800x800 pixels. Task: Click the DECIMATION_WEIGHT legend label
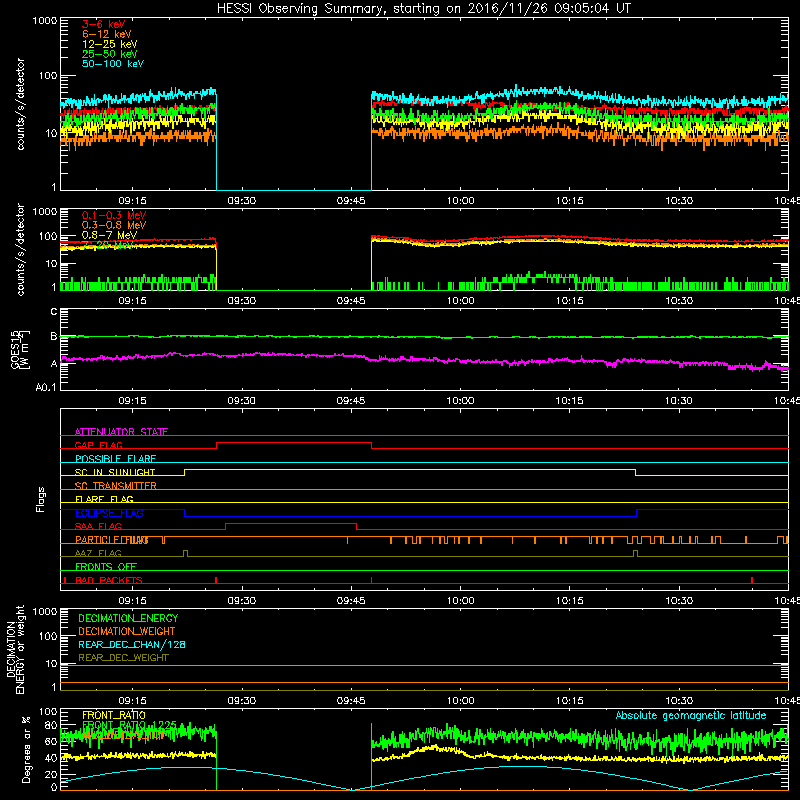(127, 631)
